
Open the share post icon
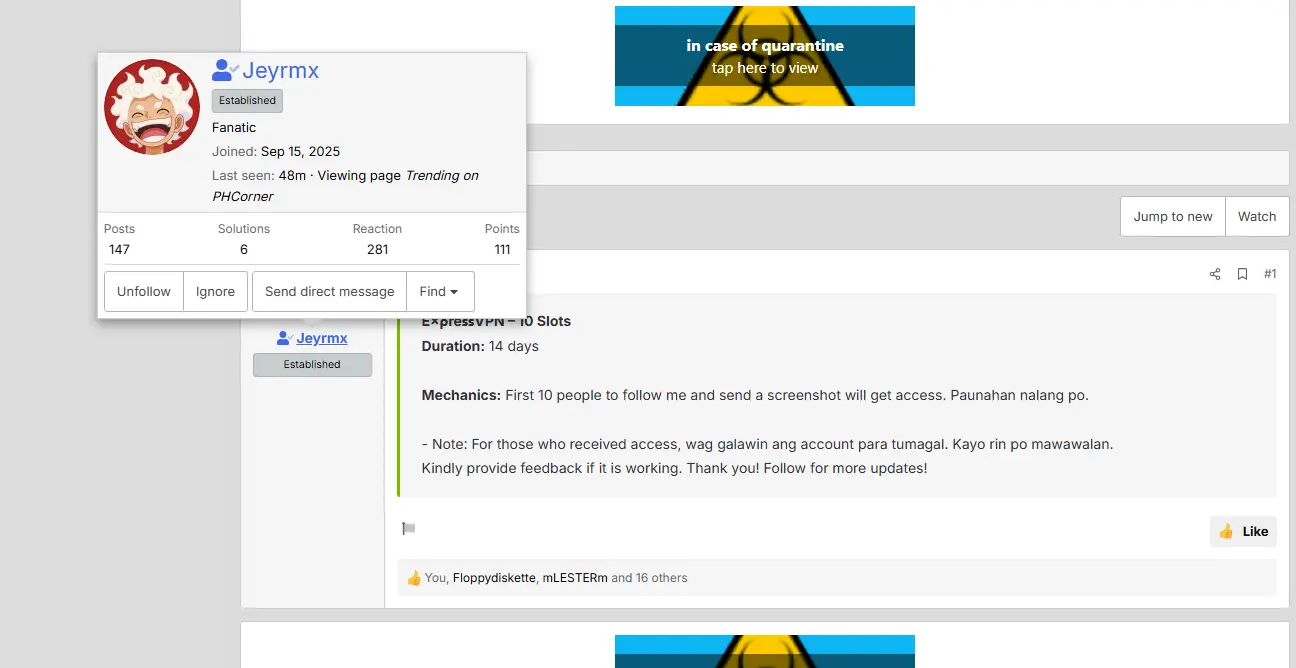click(1215, 274)
